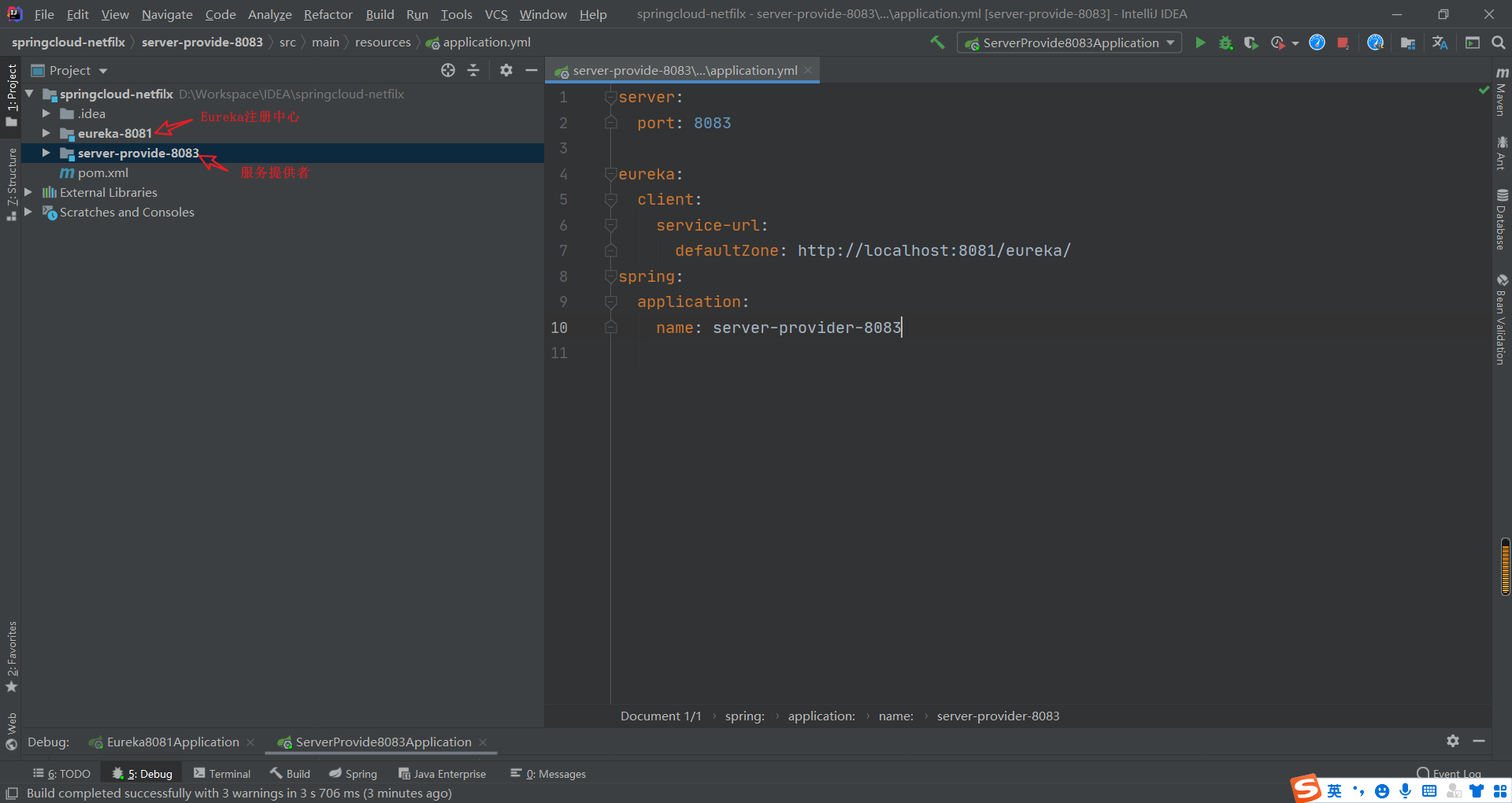
Task: Open the Spring tool window
Action: [353, 774]
